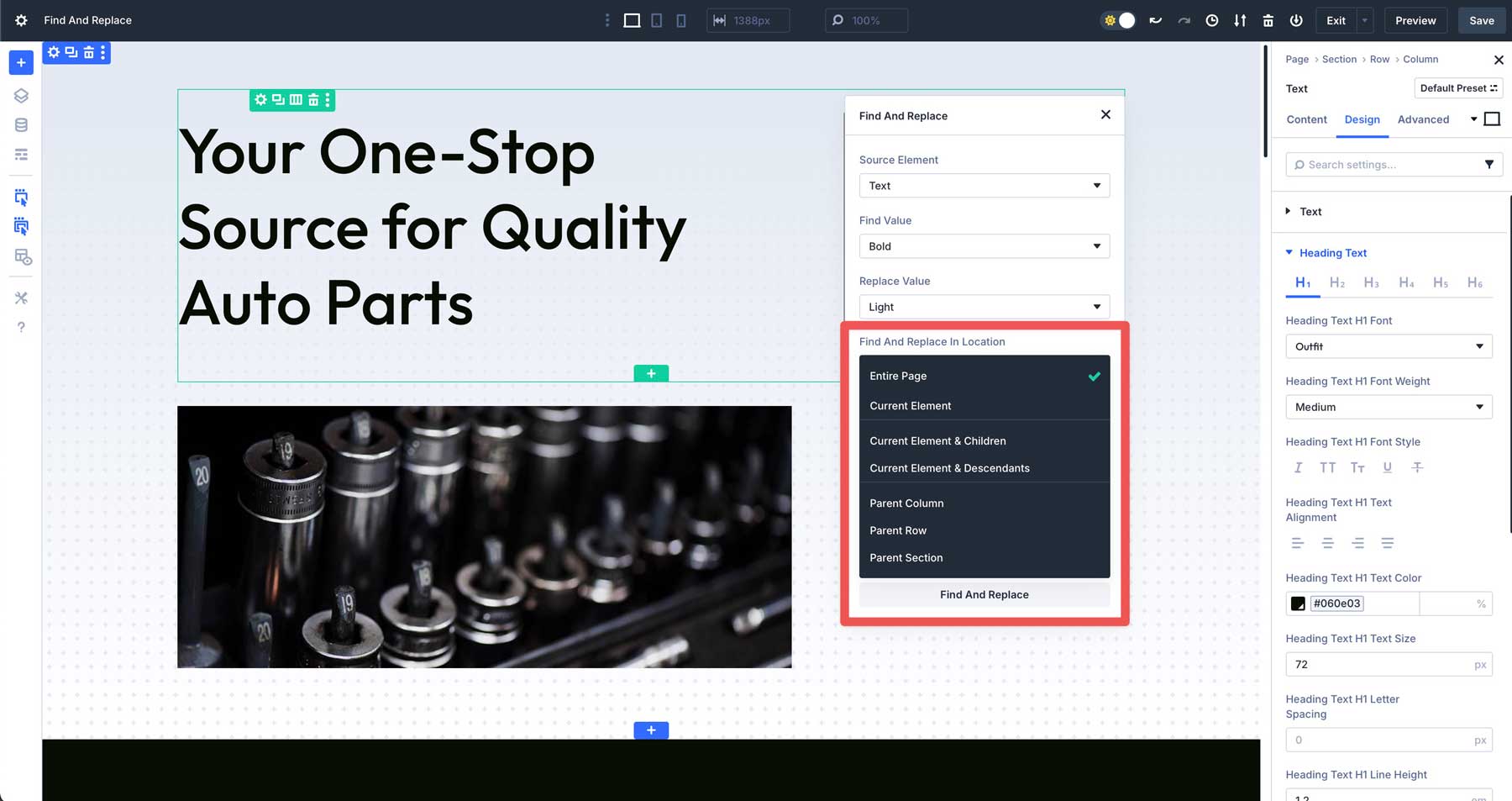Viewport: 1512px width, 801px height.
Task: Toggle underline on Heading Text H1
Action: [1388, 467]
